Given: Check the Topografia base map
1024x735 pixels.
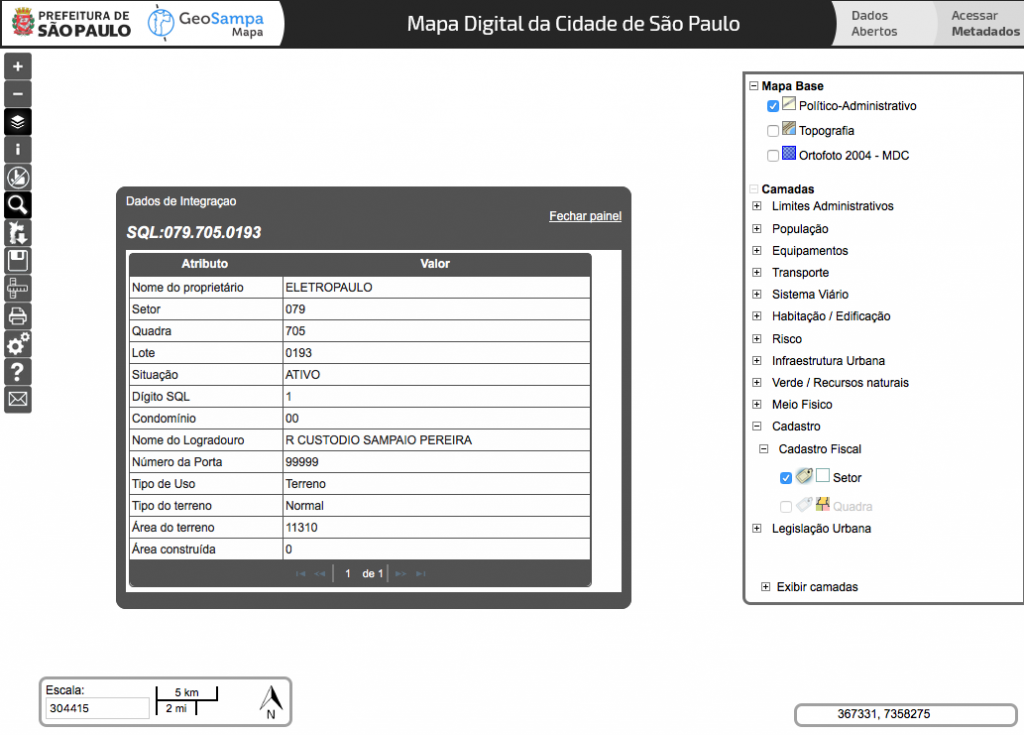Looking at the screenshot, I should pyautogui.click(x=772, y=130).
